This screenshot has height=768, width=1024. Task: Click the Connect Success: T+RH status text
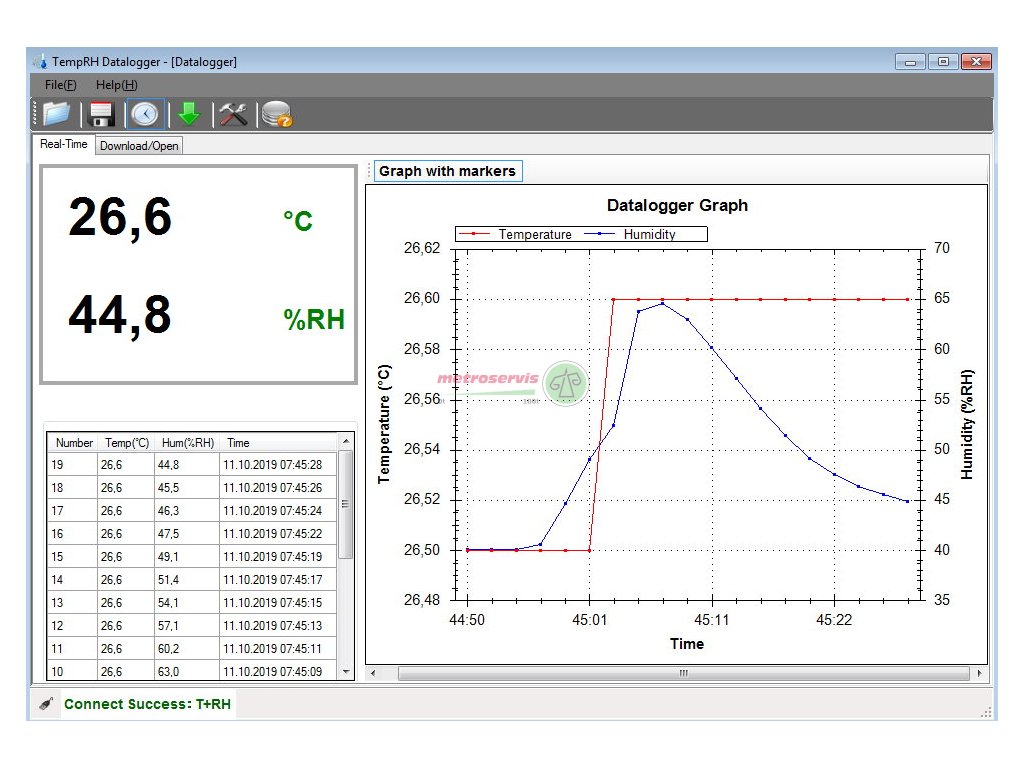coord(148,704)
